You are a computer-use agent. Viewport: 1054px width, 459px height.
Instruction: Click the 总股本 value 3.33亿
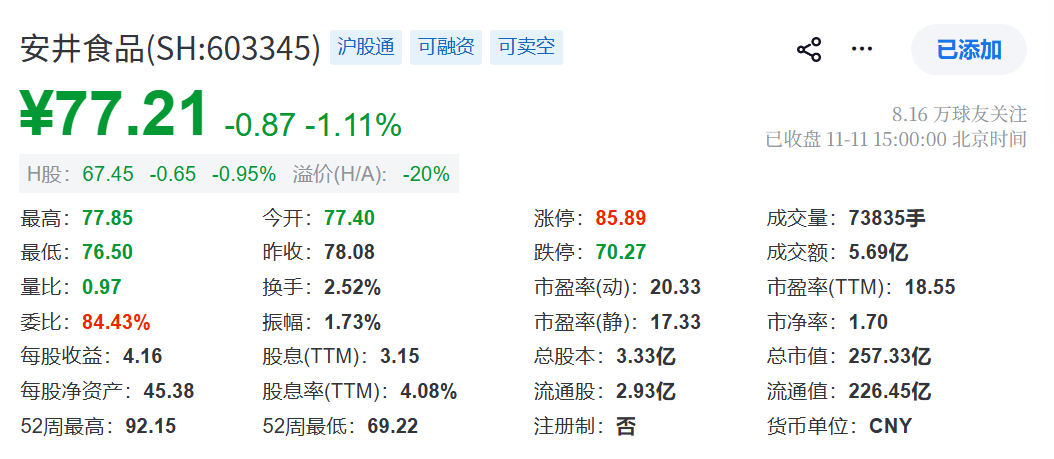click(x=646, y=356)
